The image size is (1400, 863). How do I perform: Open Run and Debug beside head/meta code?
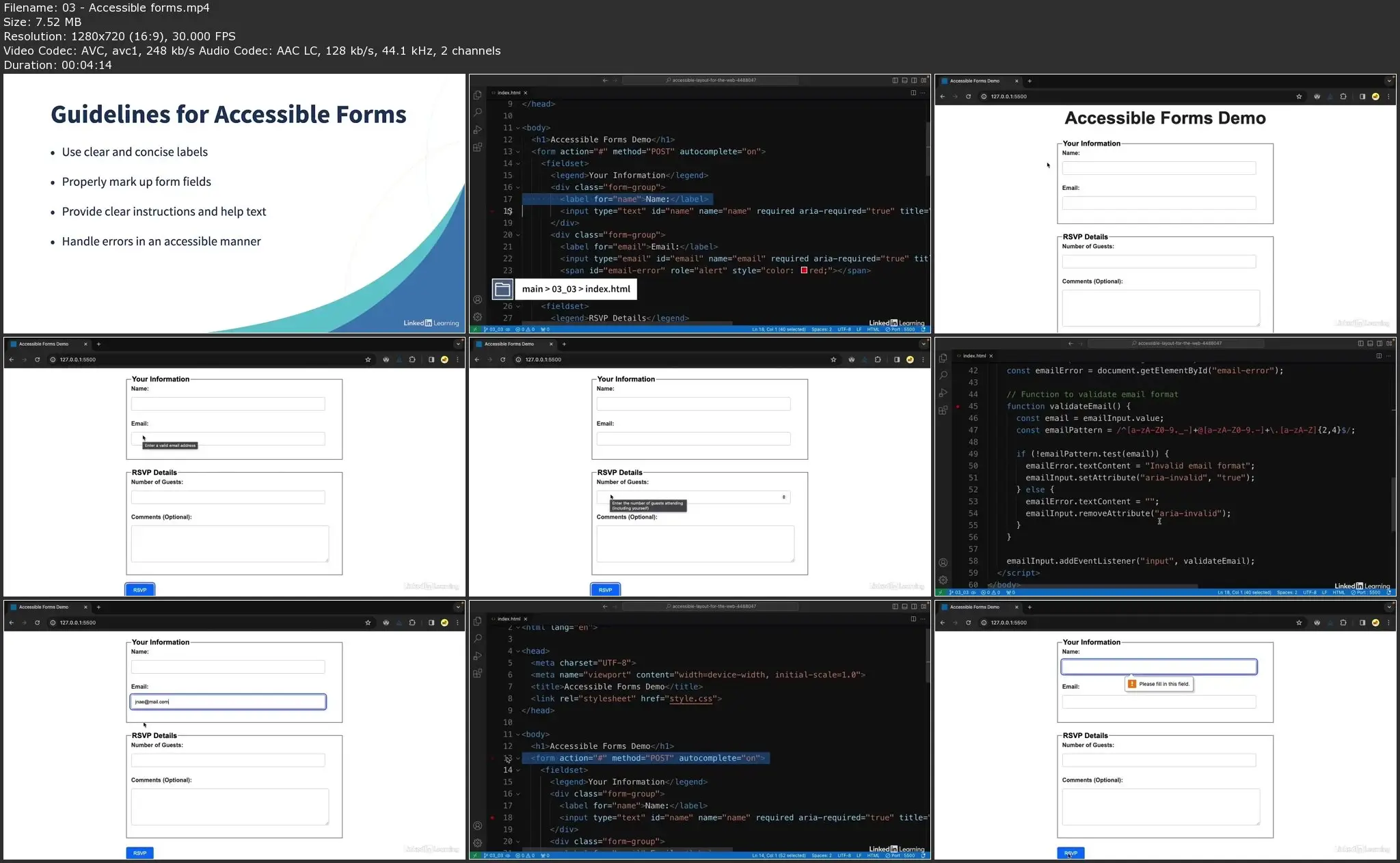click(477, 656)
